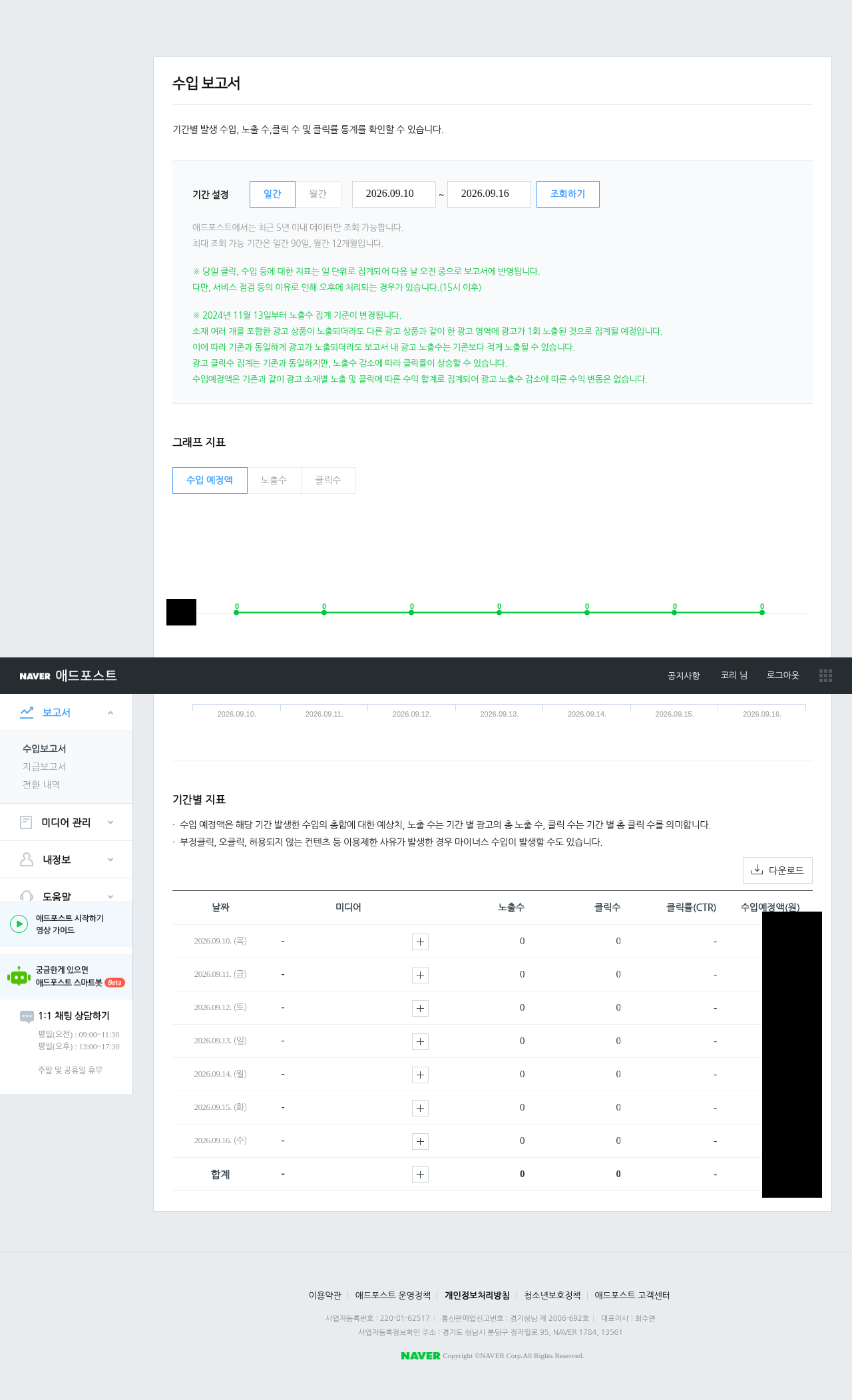Open 개인정보처리방침 footer link

click(x=477, y=1295)
